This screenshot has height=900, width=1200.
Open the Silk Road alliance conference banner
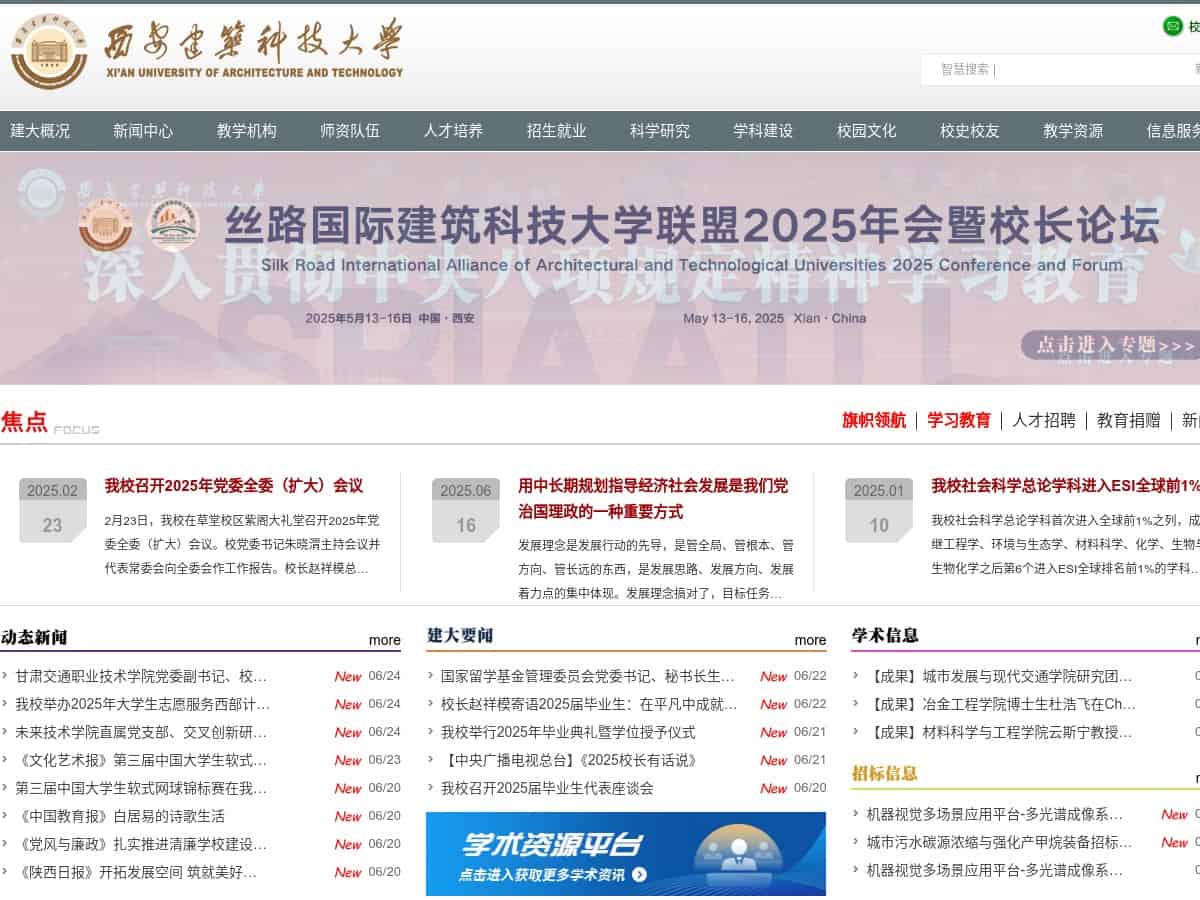tap(600, 268)
